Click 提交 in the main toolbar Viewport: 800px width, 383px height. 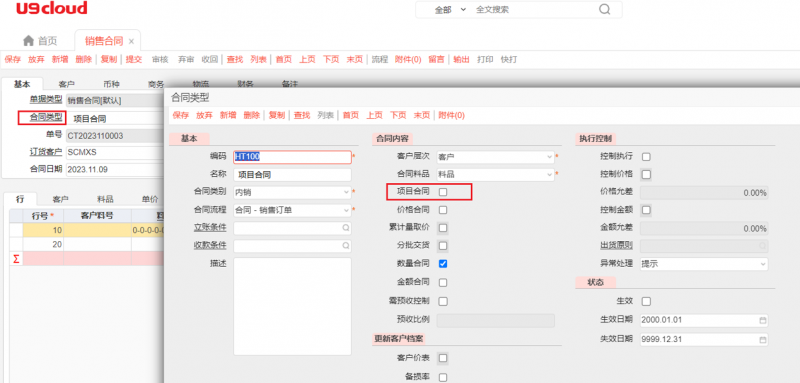[x=134, y=60]
